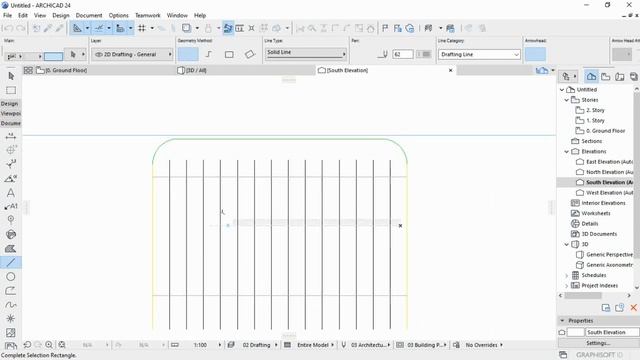
Task: Open the Document menu
Action: (x=89, y=16)
